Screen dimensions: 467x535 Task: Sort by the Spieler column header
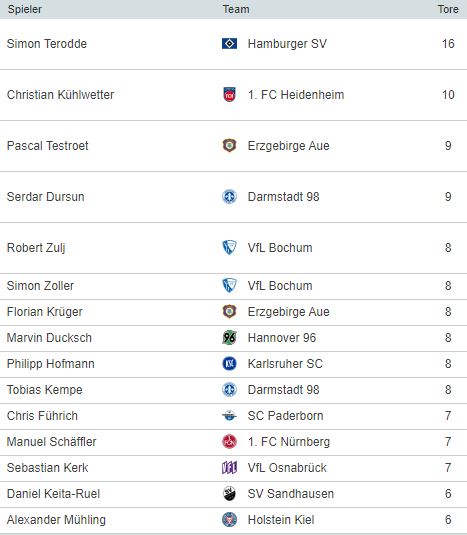[x=25, y=9]
